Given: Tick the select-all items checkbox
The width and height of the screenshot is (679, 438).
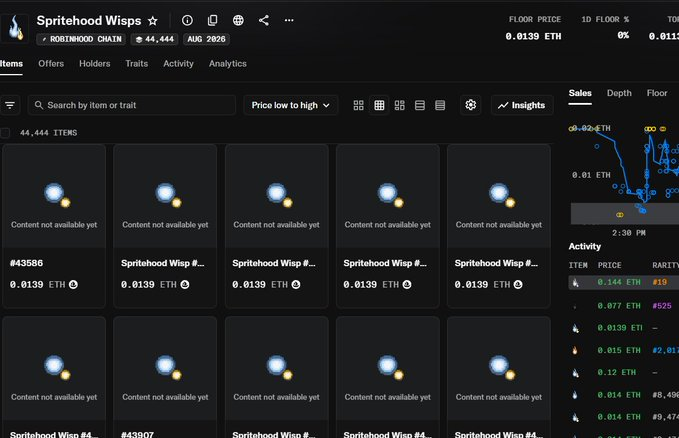Looking at the screenshot, I should click(x=5, y=133).
